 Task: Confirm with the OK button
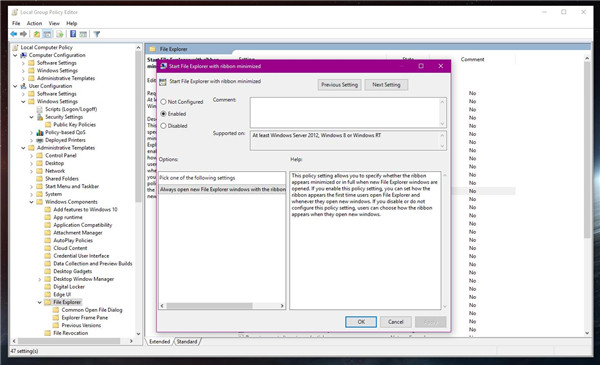pyautogui.click(x=361, y=322)
